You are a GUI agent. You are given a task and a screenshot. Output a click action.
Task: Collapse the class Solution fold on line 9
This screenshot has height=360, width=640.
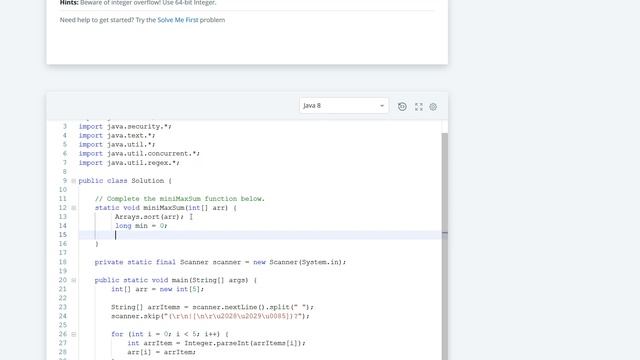(x=73, y=180)
